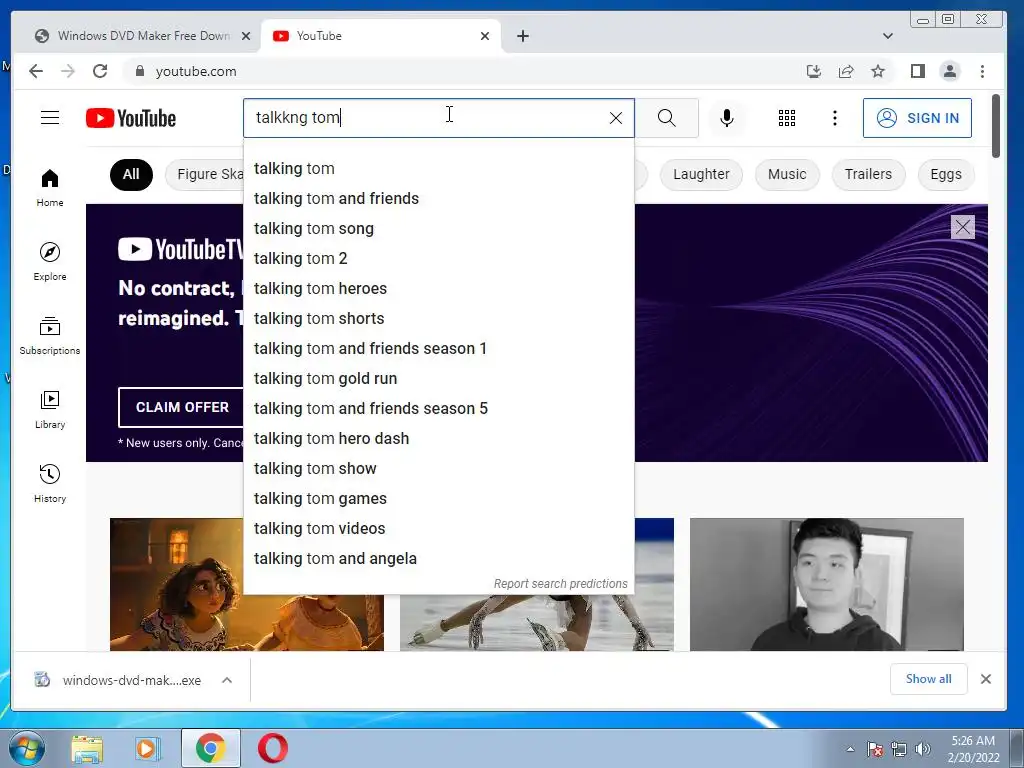
Task: Toggle the browser side panel
Action: (918, 71)
